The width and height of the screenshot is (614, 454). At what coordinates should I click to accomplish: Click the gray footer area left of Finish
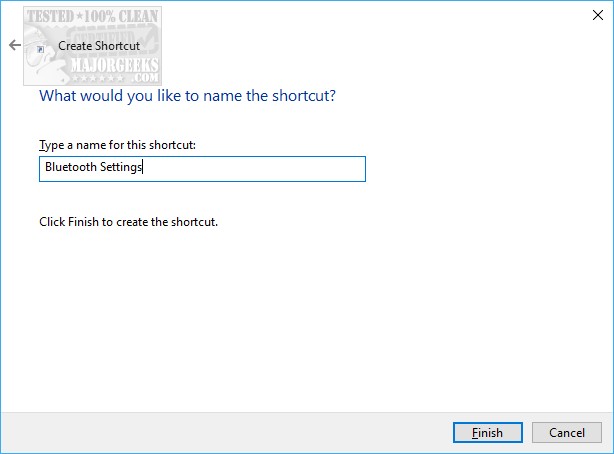(x=220, y=433)
